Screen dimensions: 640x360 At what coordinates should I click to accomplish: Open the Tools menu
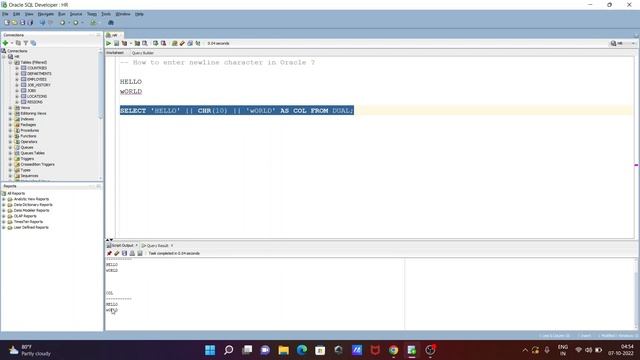[x=106, y=14]
